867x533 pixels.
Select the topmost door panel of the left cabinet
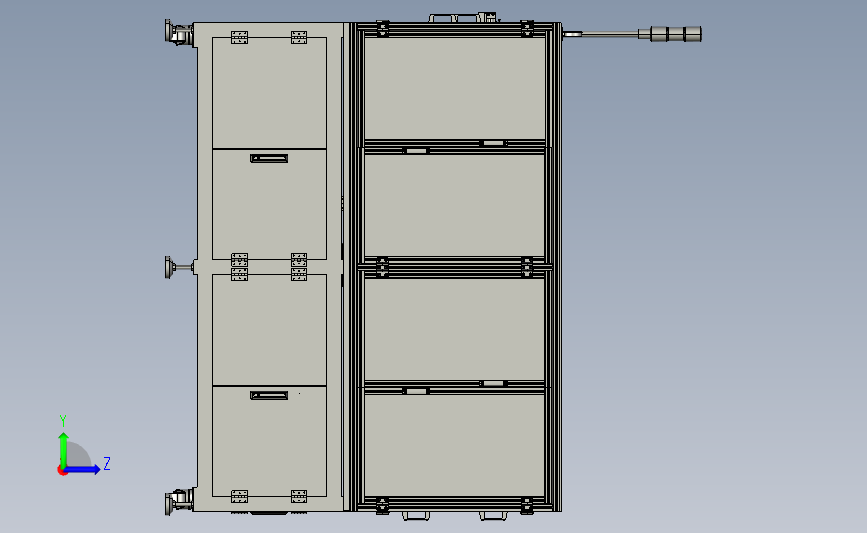coord(269,93)
